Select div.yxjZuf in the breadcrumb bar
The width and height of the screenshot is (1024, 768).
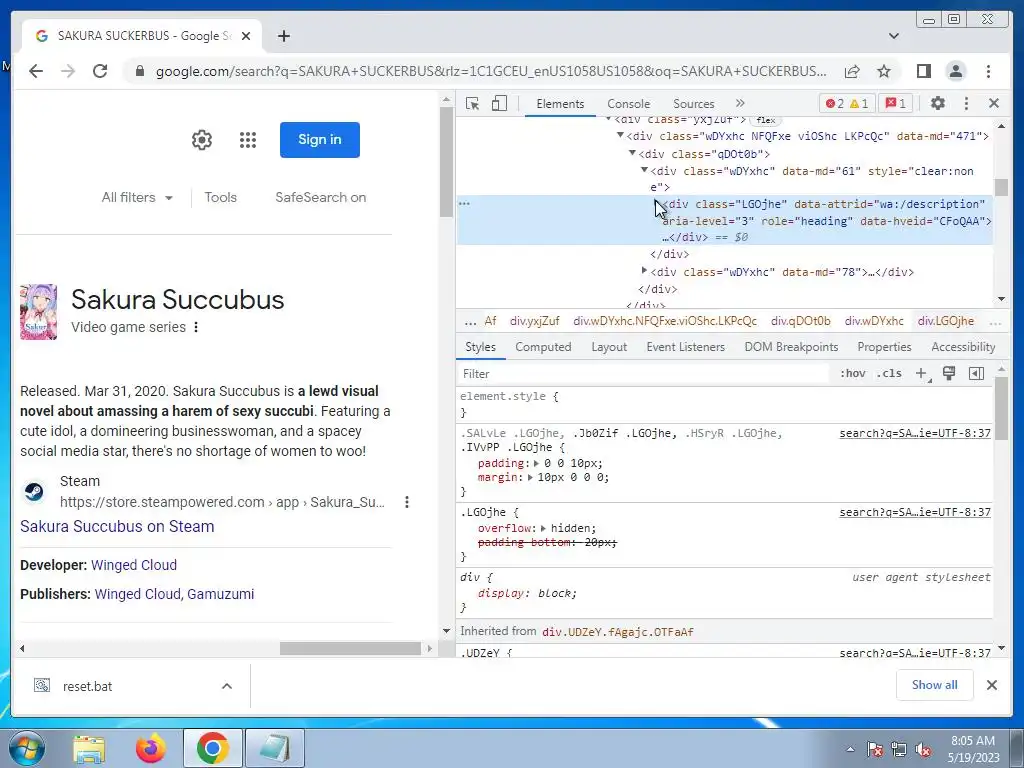coord(534,321)
